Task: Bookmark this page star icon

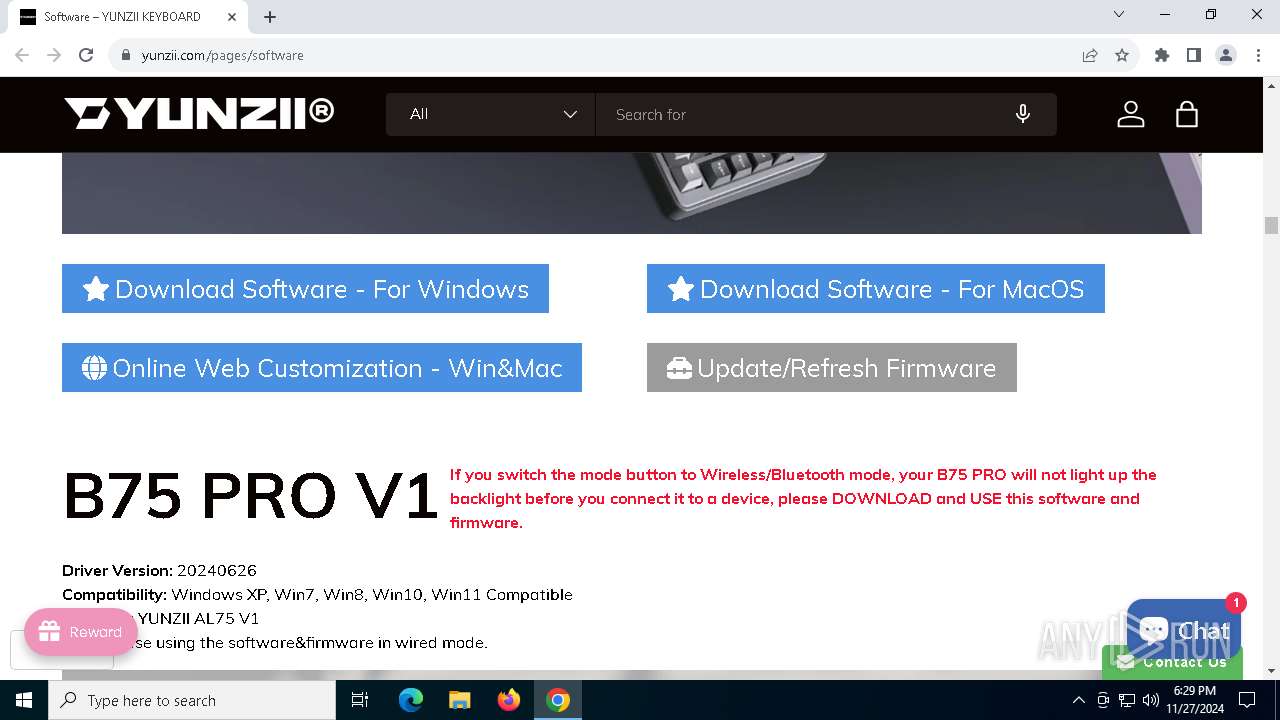Action: point(1122,55)
